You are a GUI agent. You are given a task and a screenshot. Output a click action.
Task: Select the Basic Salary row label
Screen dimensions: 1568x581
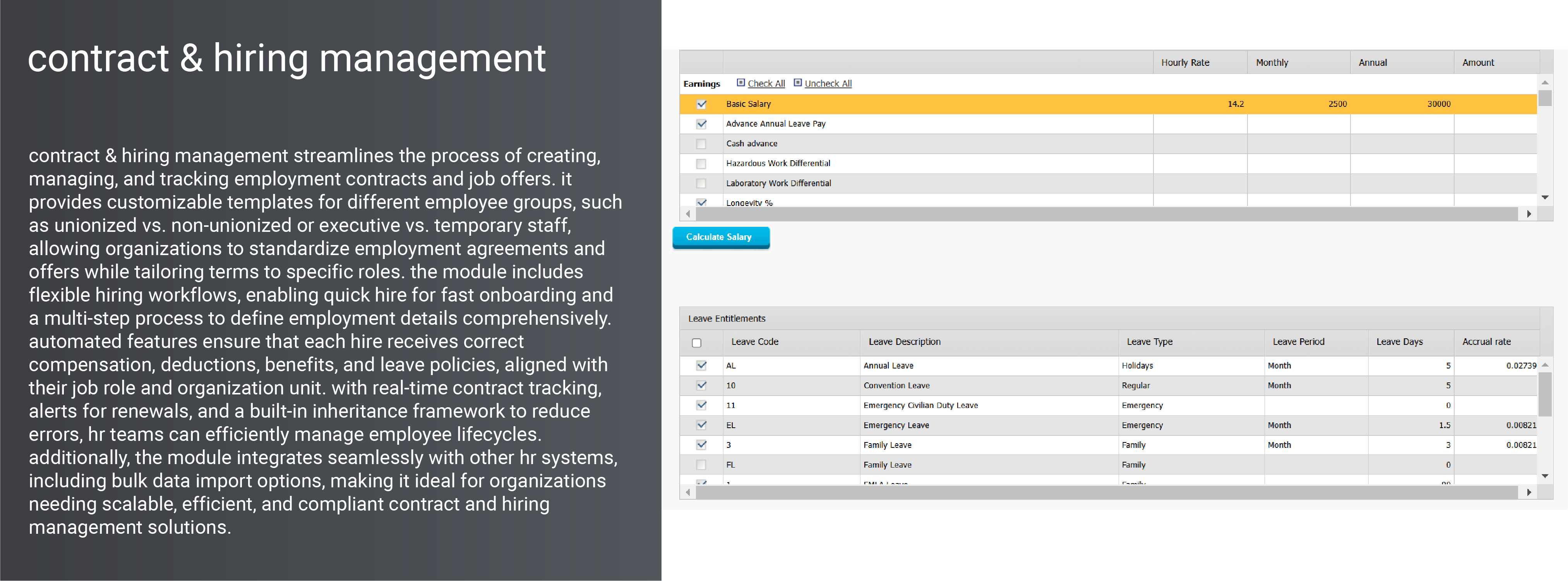tap(748, 104)
